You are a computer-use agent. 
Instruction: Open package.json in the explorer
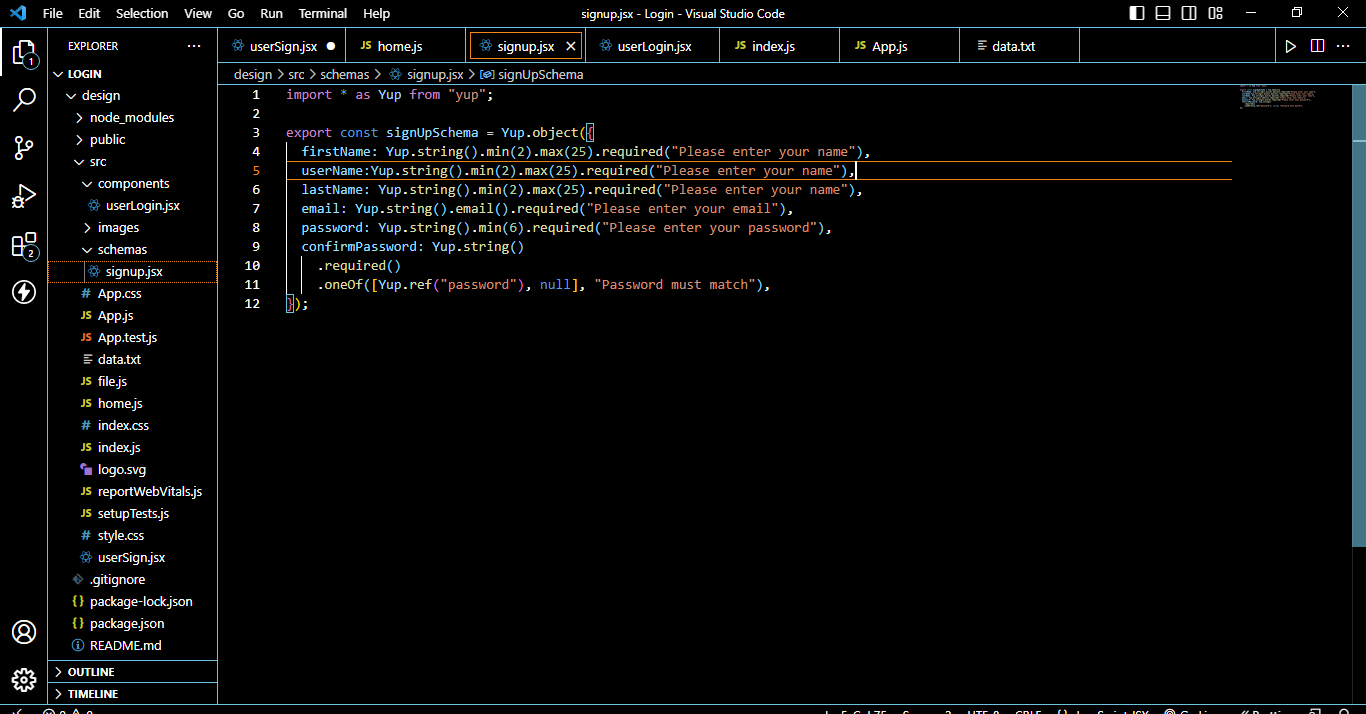[x=132, y=624]
